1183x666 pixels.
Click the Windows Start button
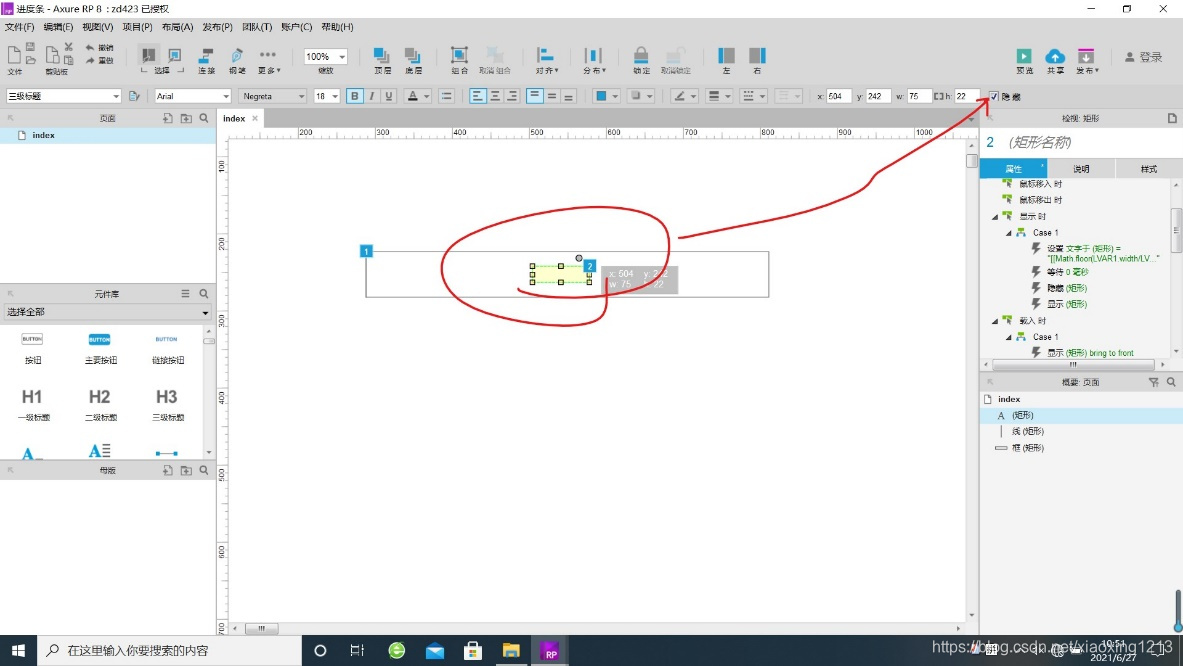click(18, 650)
